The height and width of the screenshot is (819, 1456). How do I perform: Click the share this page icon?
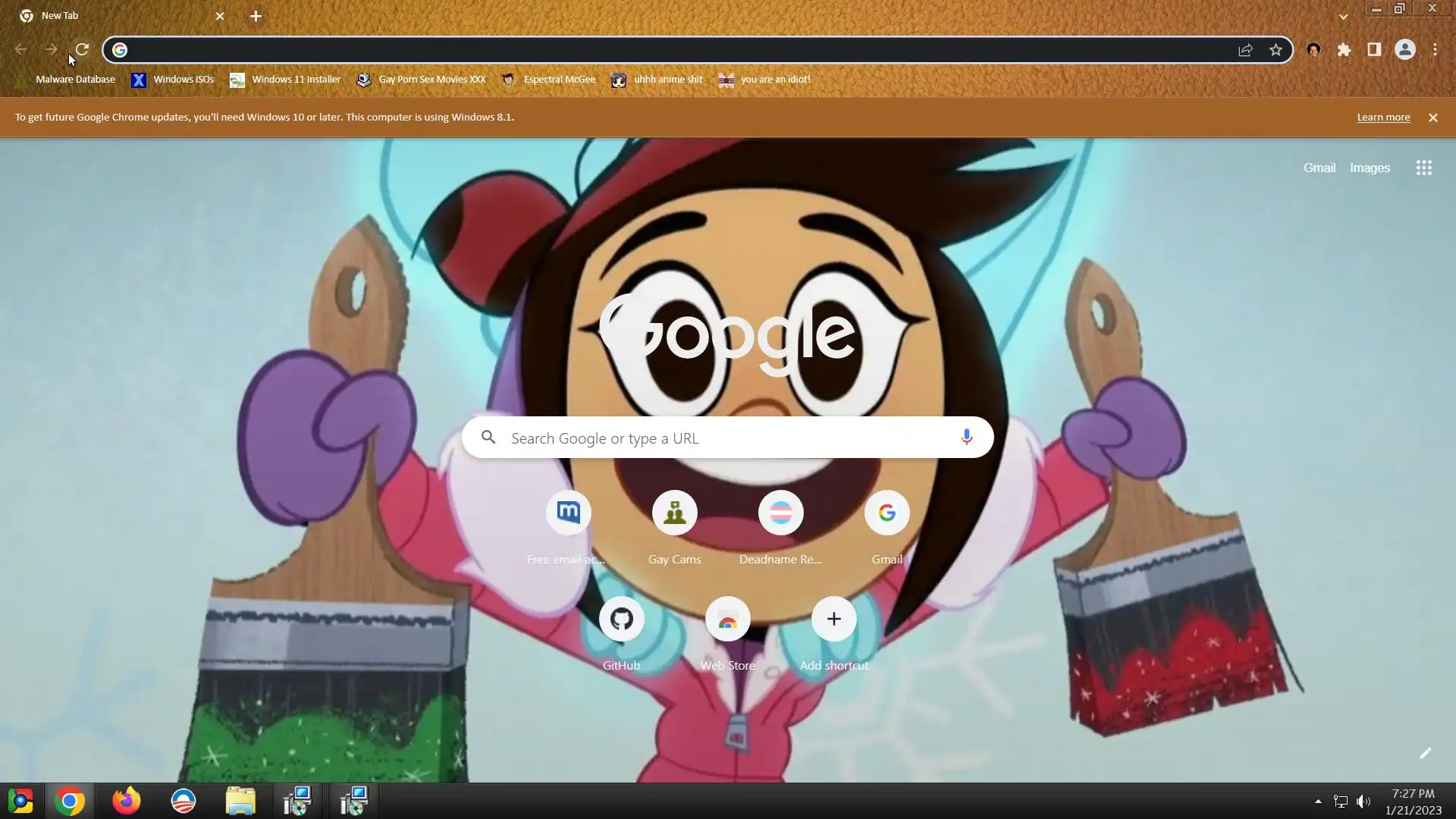(1245, 50)
